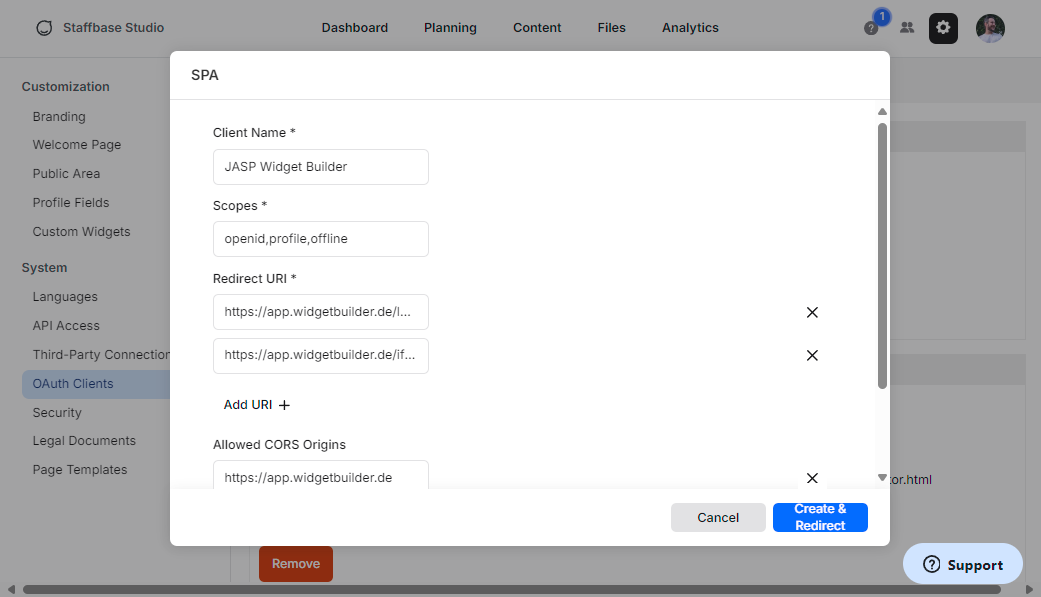Open your profile avatar menu
Viewport: 1041px width, 597px height.
tap(990, 28)
